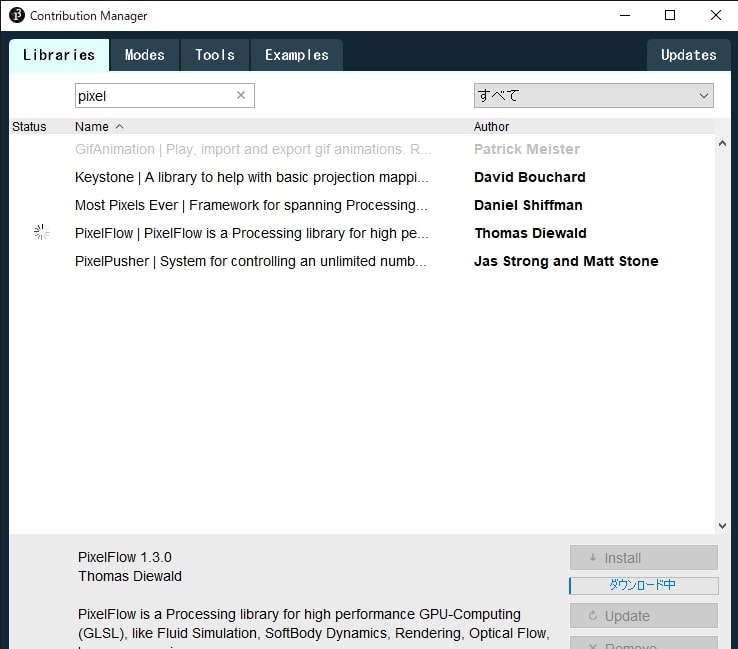Viewport: 738px width, 649px height.
Task: Select the GifAnimation library row
Action: pos(361,149)
